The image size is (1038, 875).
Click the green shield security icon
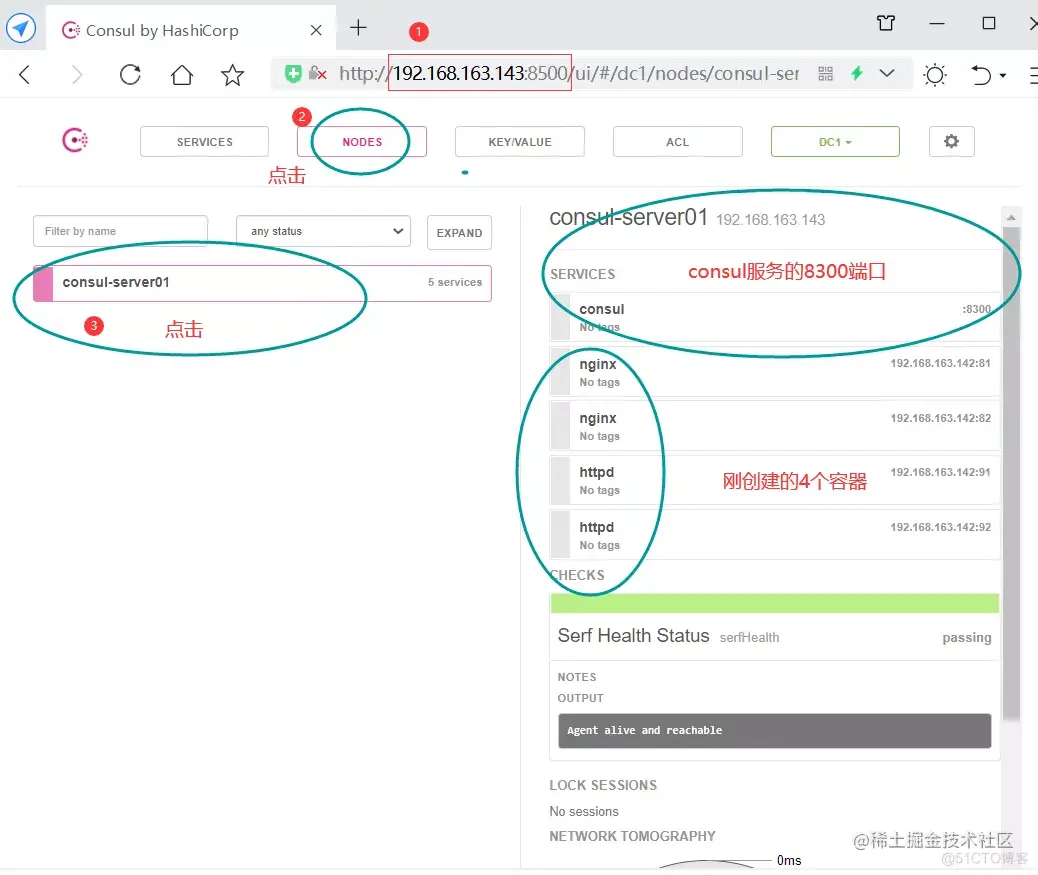tap(293, 73)
